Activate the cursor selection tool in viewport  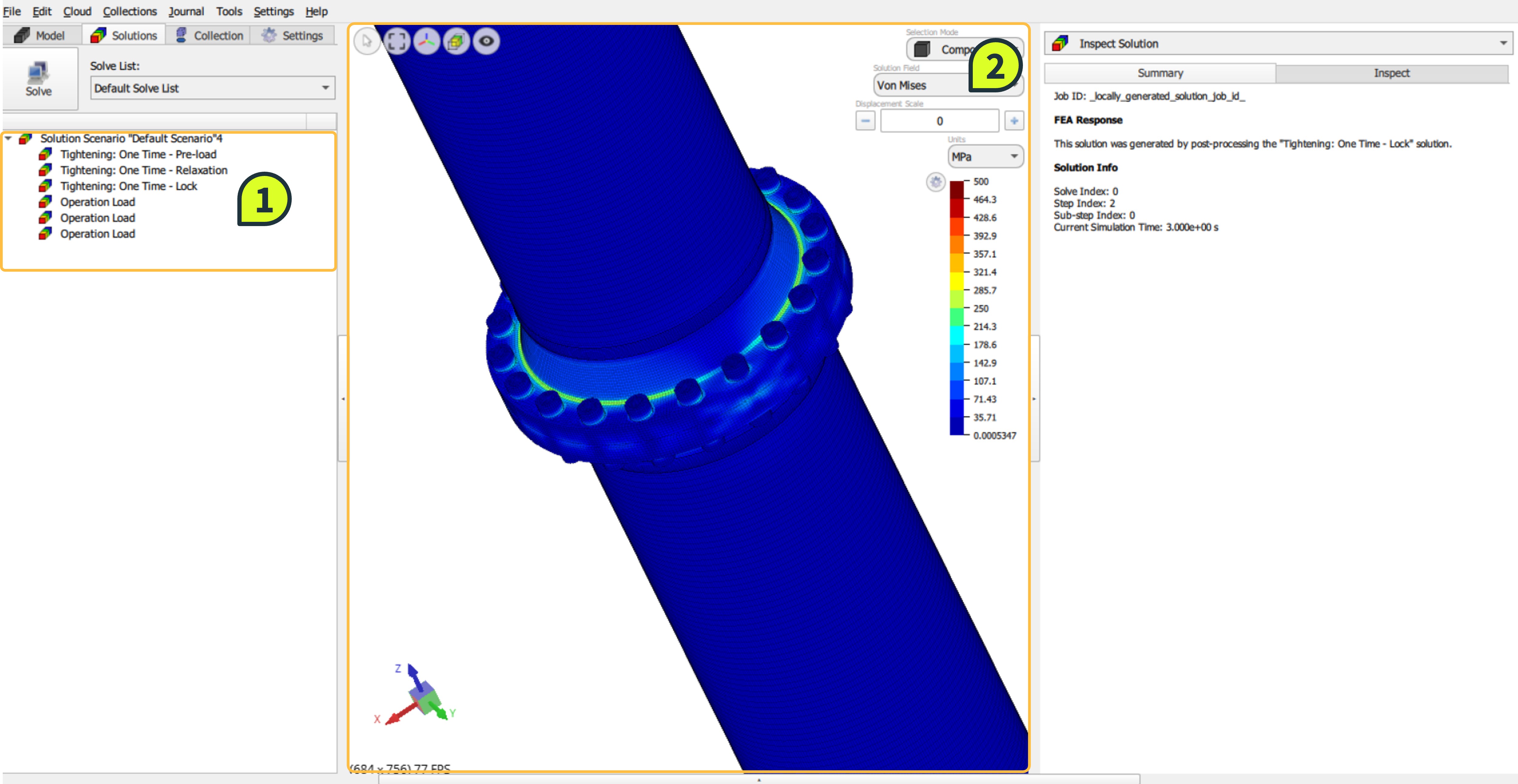(x=367, y=41)
